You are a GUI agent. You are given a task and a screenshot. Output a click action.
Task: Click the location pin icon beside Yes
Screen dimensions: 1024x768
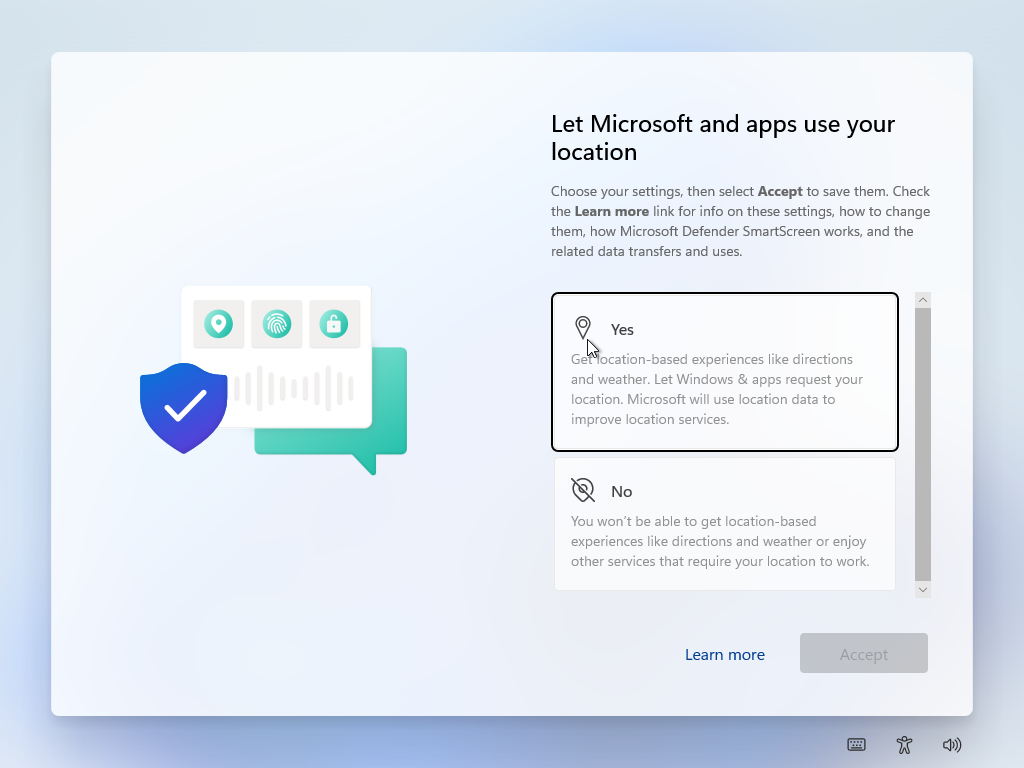pyautogui.click(x=583, y=328)
